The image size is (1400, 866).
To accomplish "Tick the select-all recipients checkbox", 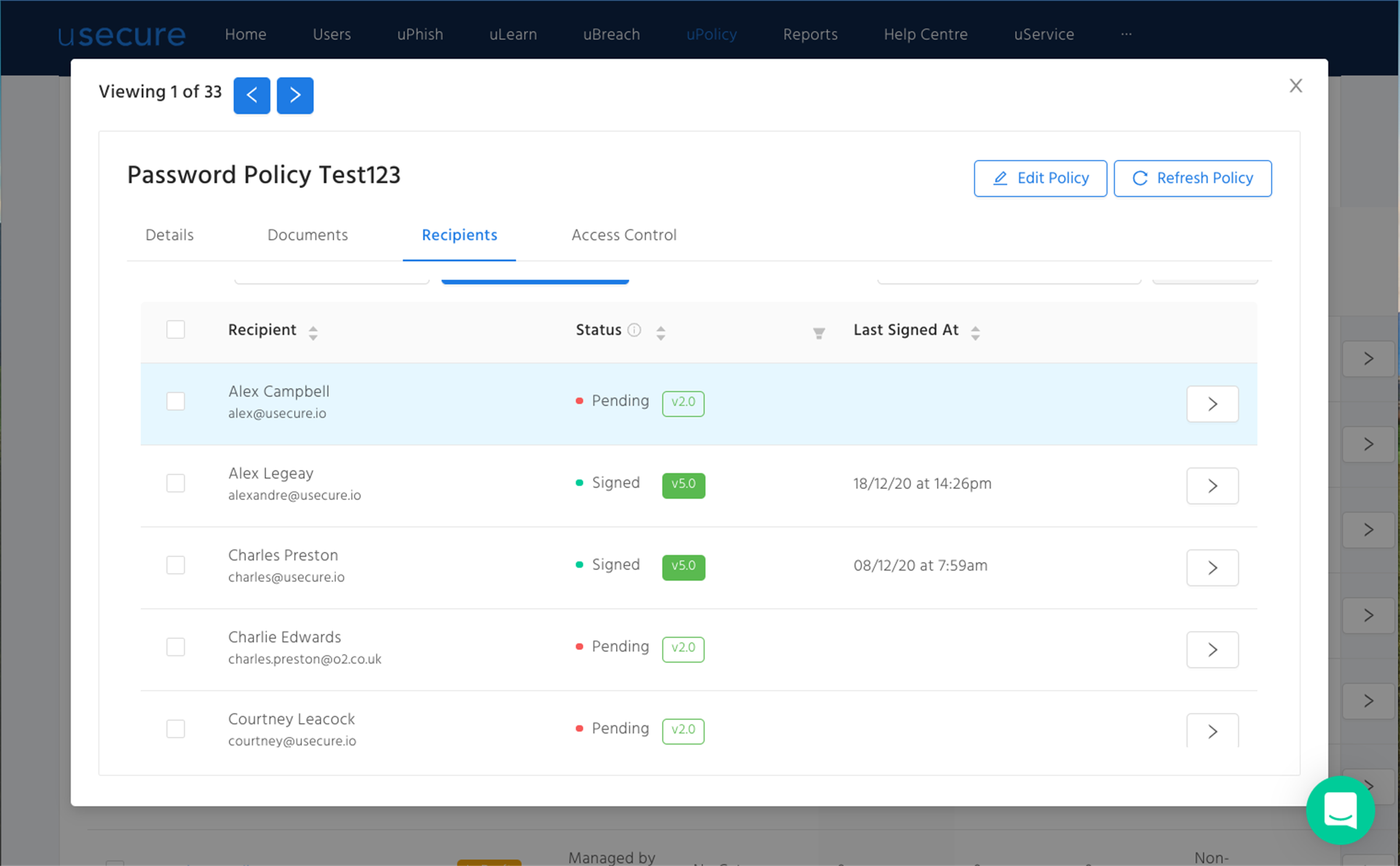I will click(x=176, y=330).
